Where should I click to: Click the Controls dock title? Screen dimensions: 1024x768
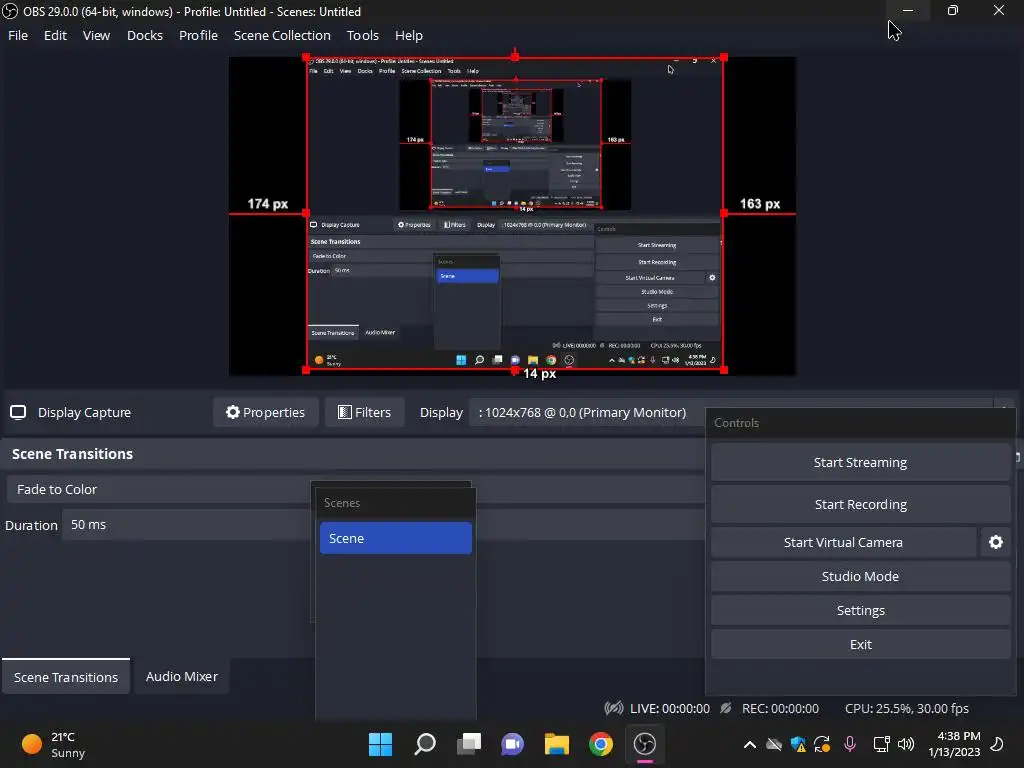[x=736, y=423]
